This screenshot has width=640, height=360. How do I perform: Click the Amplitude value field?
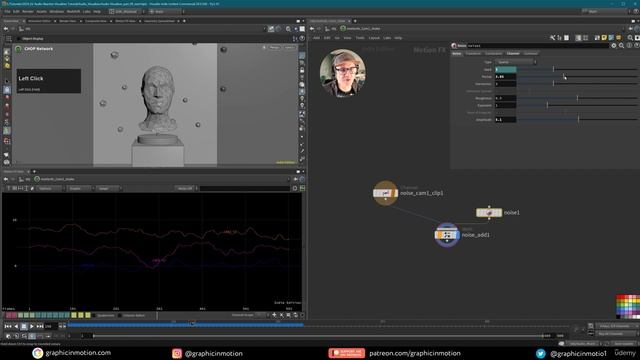point(506,120)
